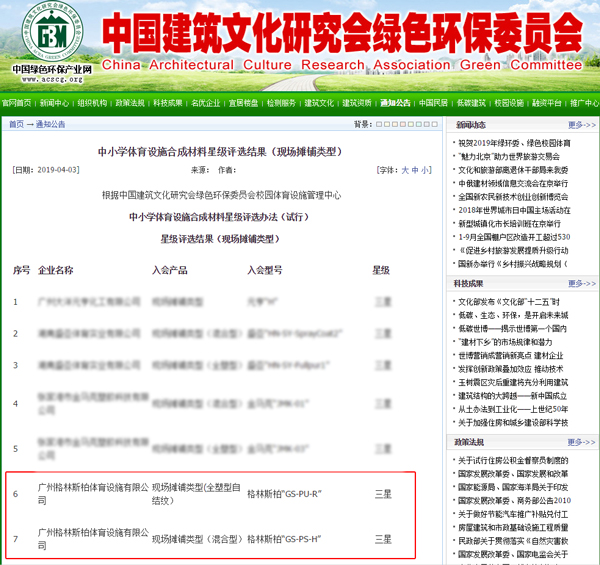The image size is (600, 565).
Task: Click the GBM green committee logo
Action: [52, 31]
